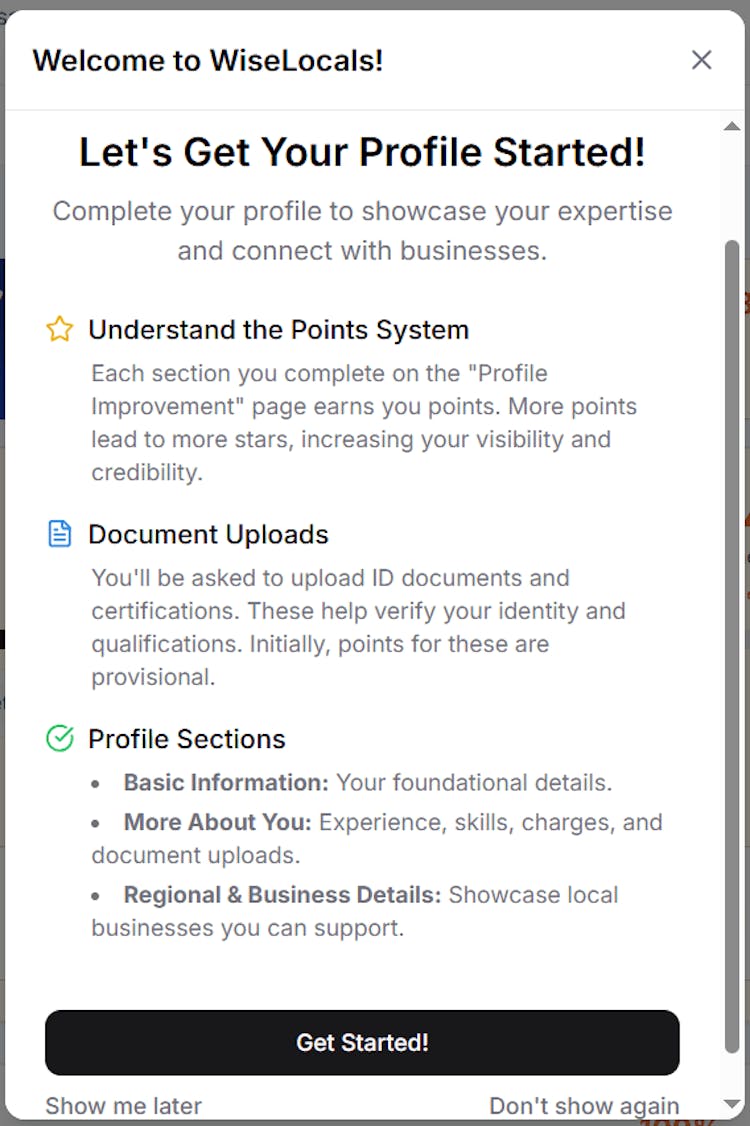Select the Understand the Points System heading

(278, 329)
